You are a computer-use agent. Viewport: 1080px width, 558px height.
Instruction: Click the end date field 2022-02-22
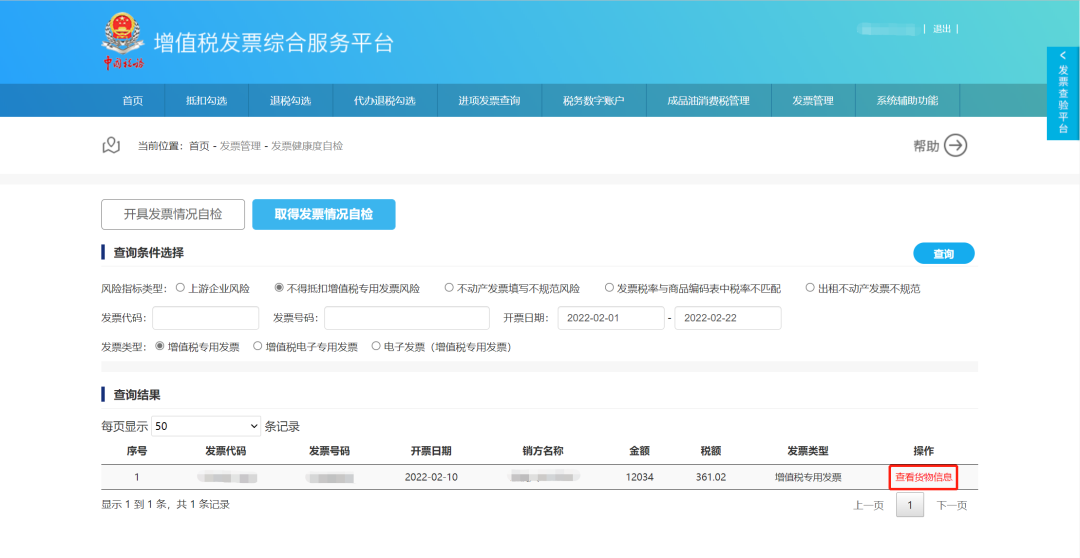pyautogui.click(x=728, y=318)
